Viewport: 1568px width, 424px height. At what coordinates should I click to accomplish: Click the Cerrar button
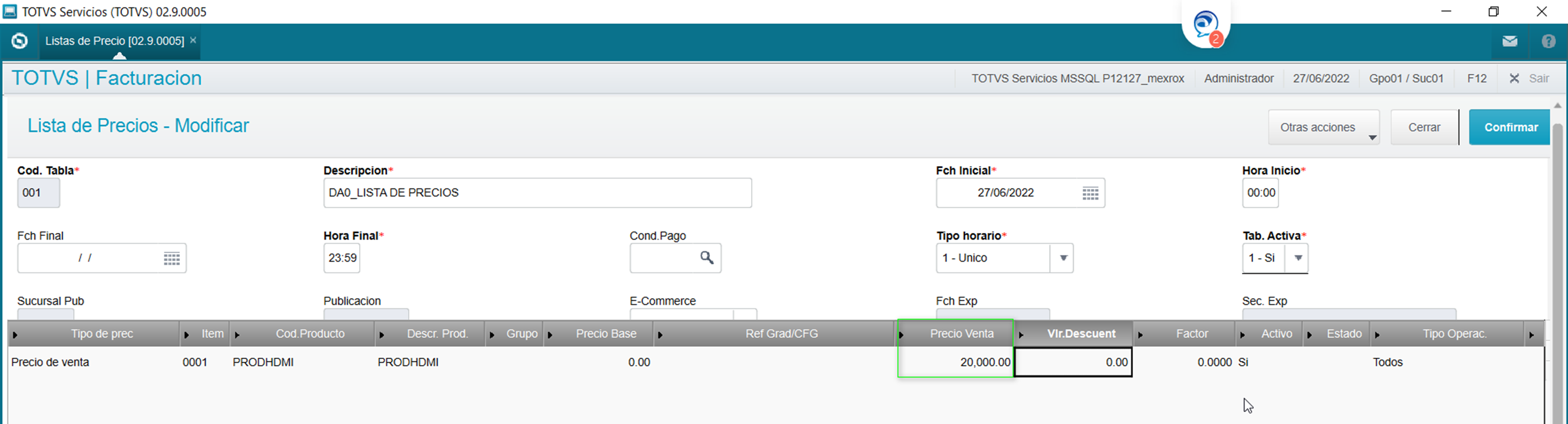pos(1424,127)
